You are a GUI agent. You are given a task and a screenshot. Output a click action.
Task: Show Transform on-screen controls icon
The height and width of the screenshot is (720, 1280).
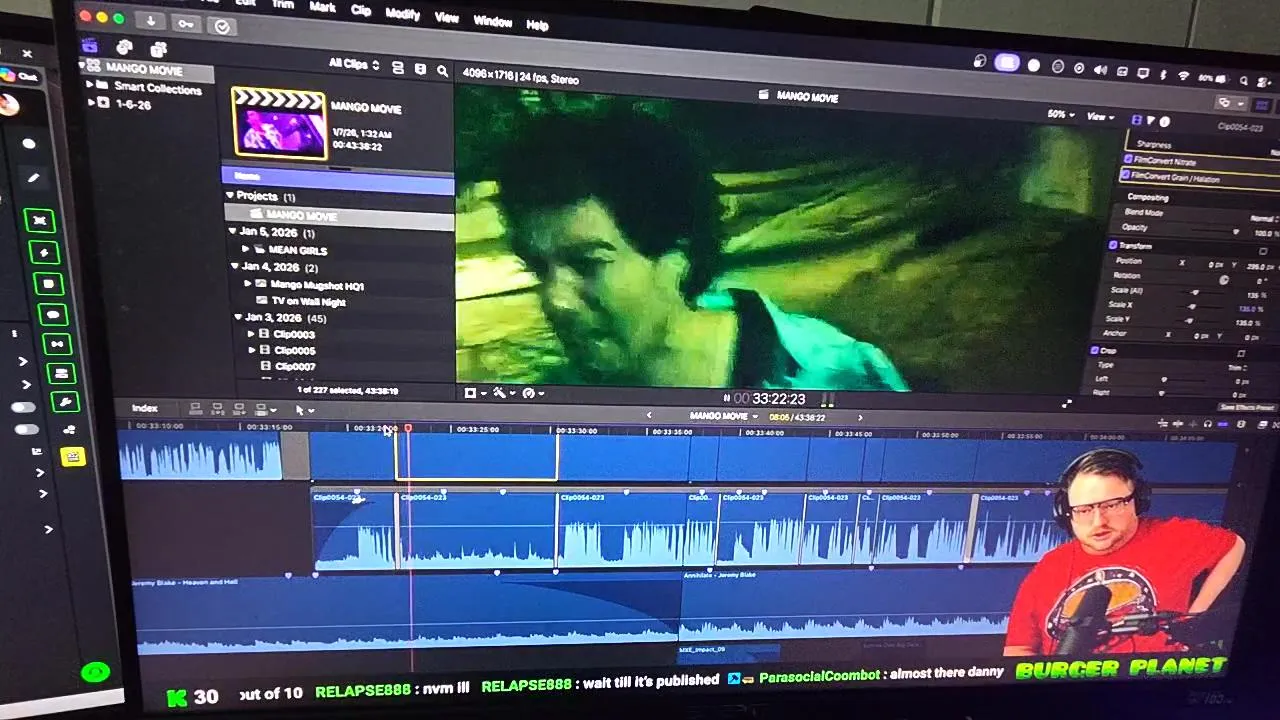point(1263,251)
